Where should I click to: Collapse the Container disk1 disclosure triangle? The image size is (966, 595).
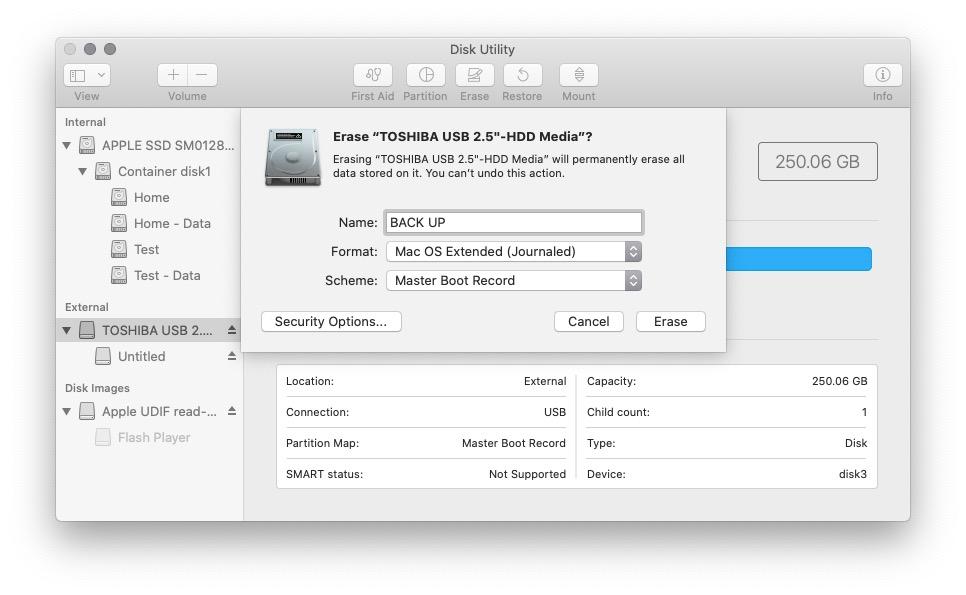(83, 171)
